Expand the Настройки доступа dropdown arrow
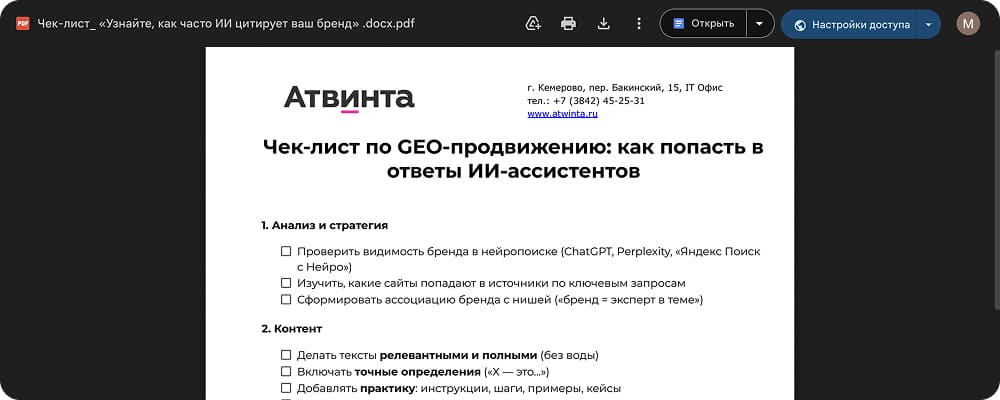The width and height of the screenshot is (1000, 400). [928, 24]
